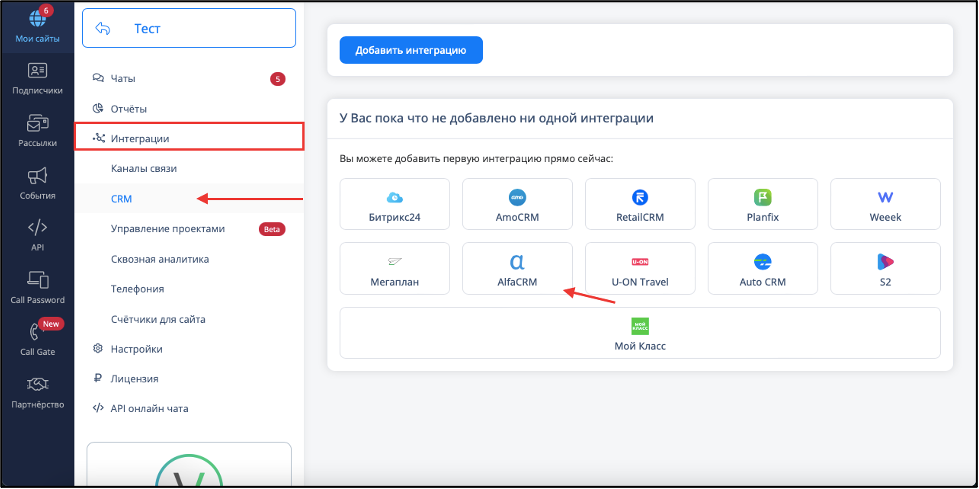The height and width of the screenshot is (489, 979).
Task: Select the U-ON Travel integration card
Action: coord(640,269)
